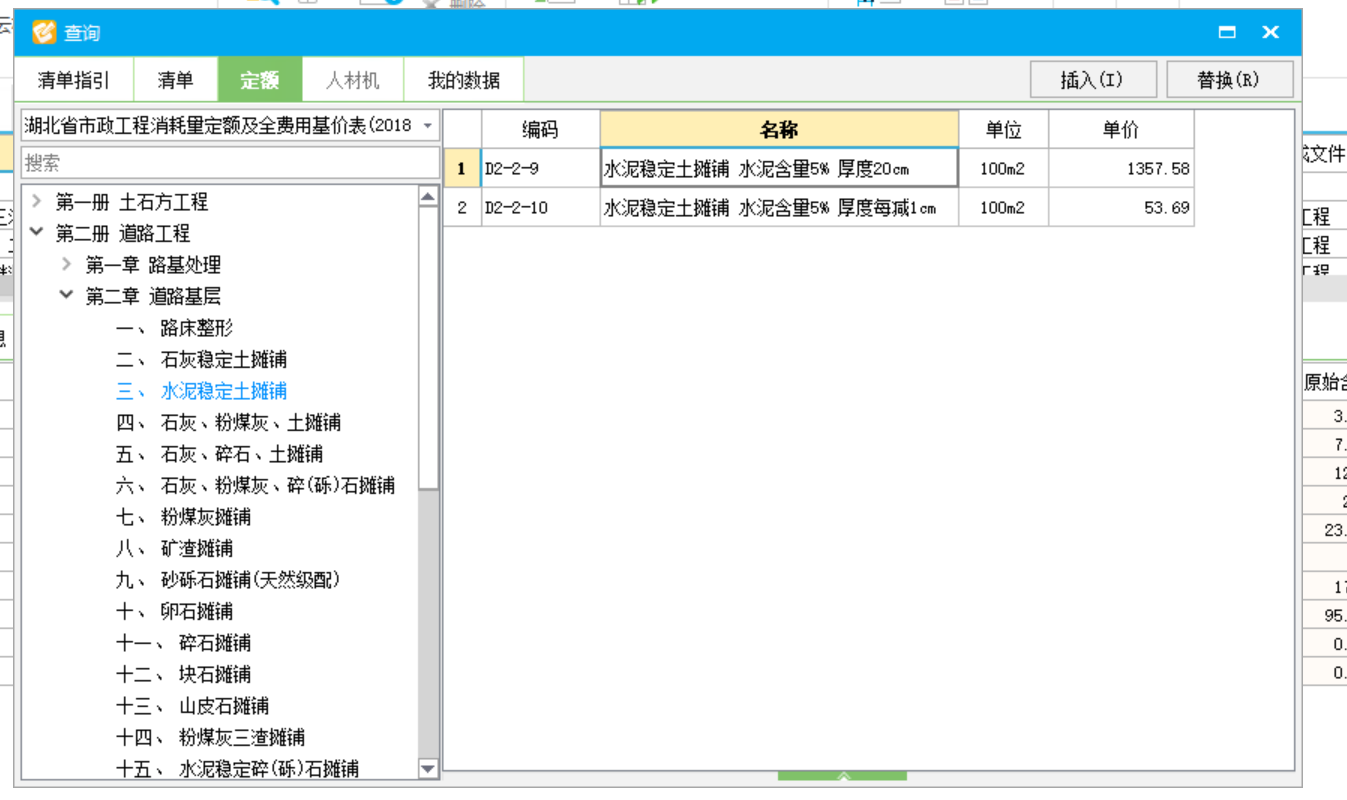Click the tree scrollbar down arrow
The image size is (1347, 800).
(428, 769)
